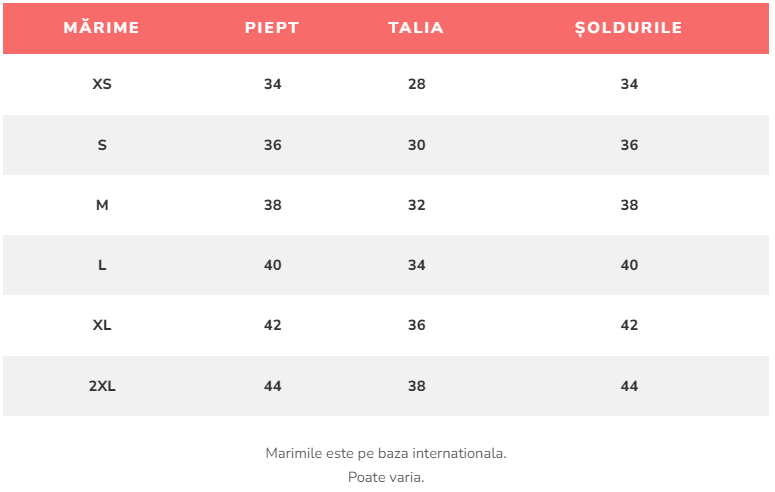Image resolution: width=775 pixels, height=492 pixels.
Task: Click the waist value 30 for S
Action: point(417,145)
